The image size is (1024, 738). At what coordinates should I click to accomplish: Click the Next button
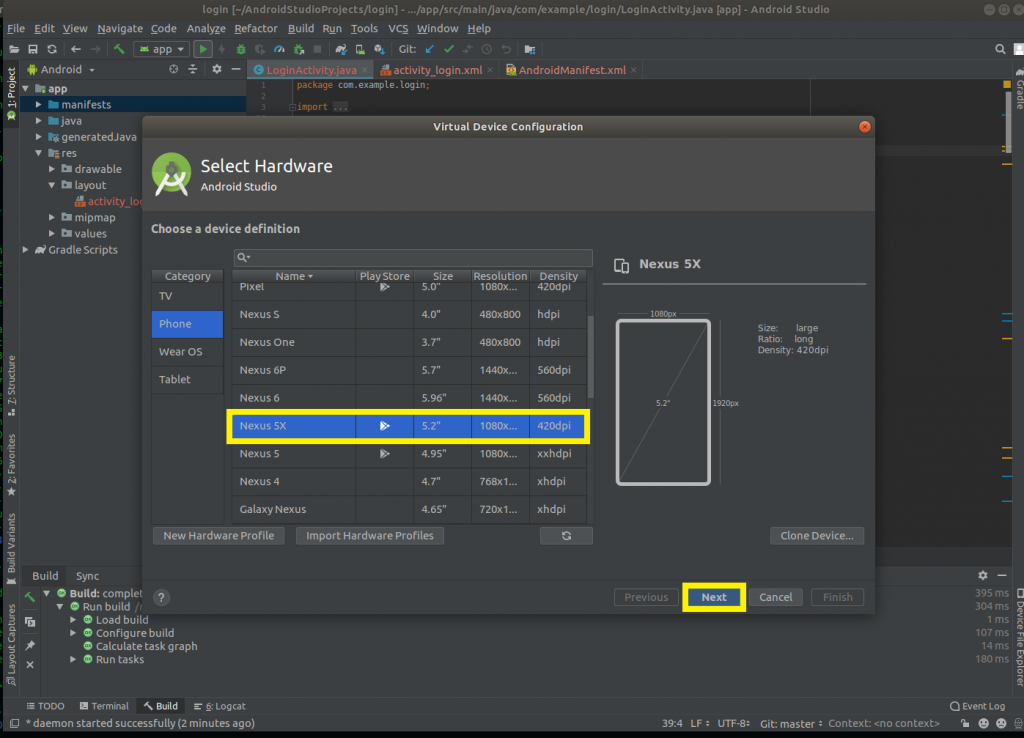(x=714, y=597)
